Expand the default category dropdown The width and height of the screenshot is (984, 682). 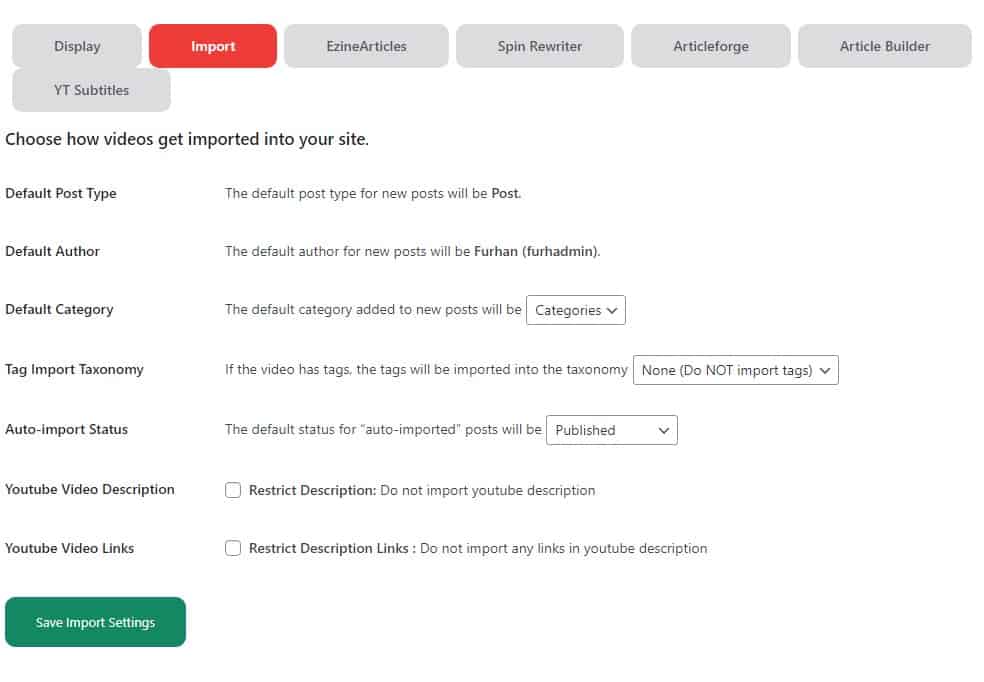click(x=576, y=310)
